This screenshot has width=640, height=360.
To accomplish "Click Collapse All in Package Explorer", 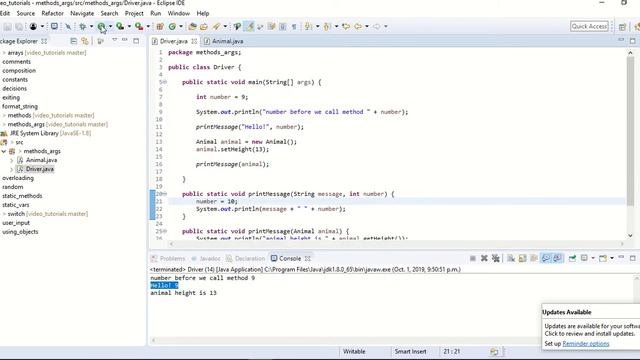I will (x=73, y=41).
